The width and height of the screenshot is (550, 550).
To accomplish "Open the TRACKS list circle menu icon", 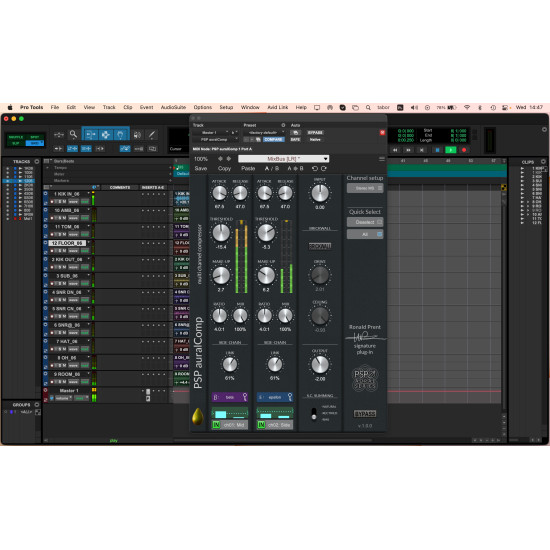I will point(37,161).
